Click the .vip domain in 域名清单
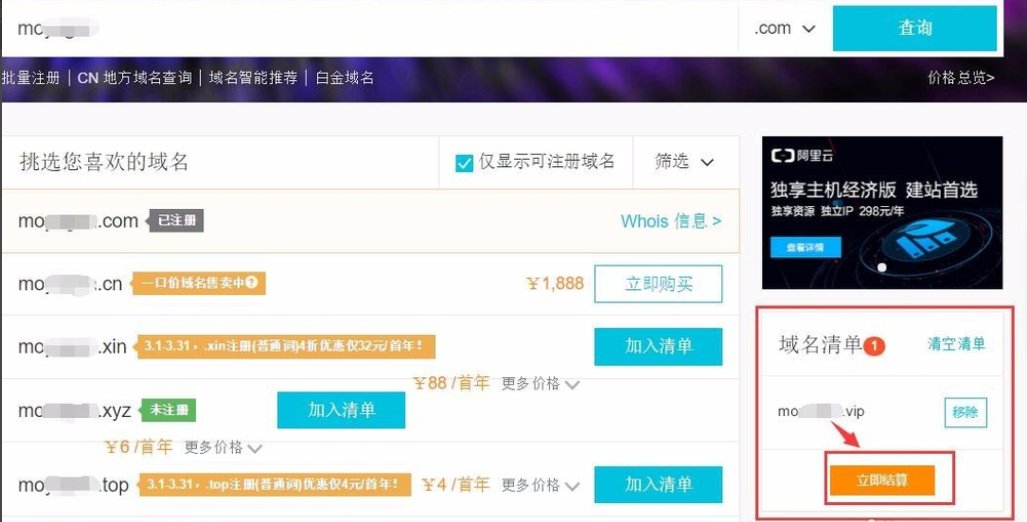 tap(821, 411)
